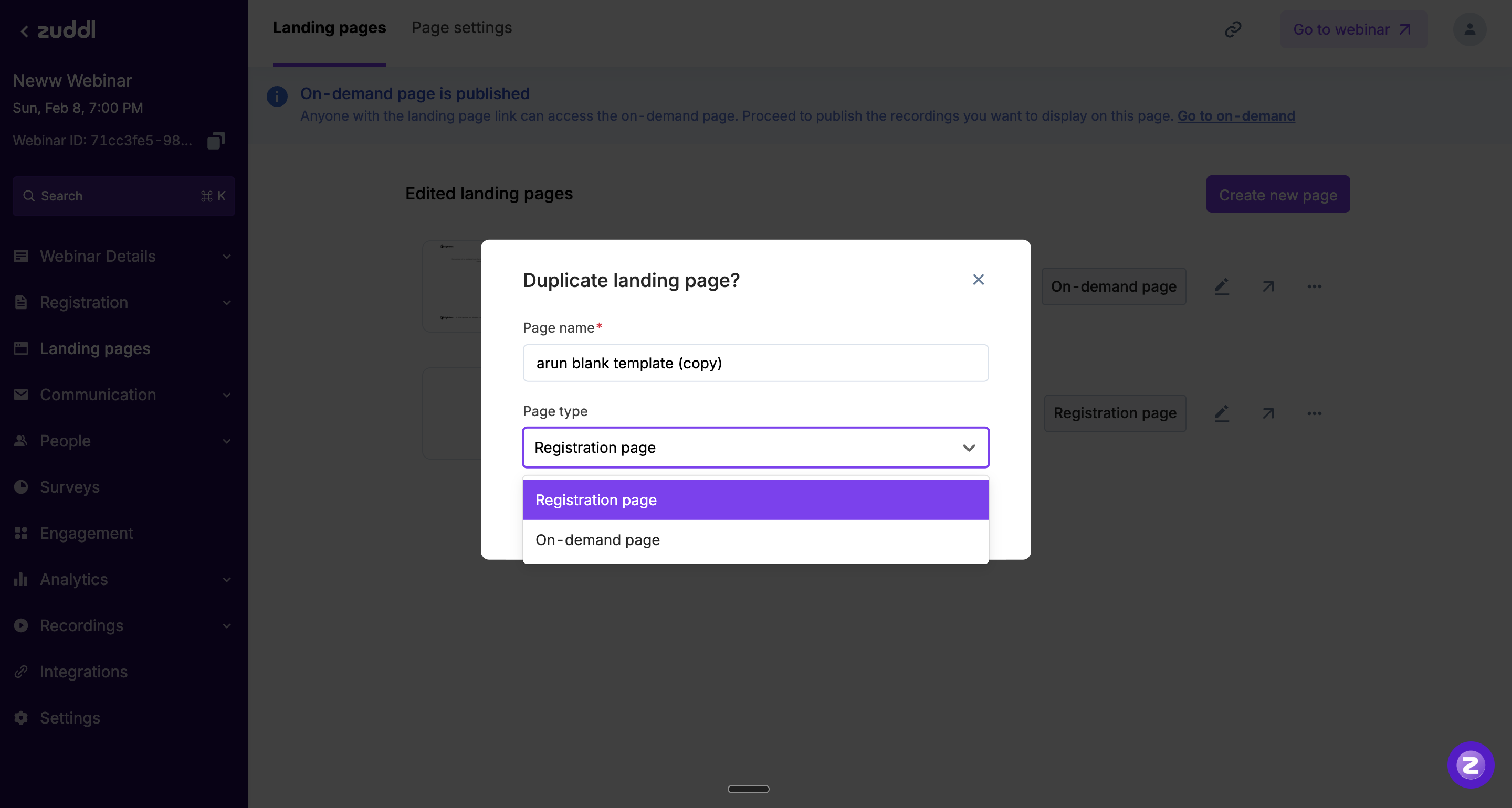This screenshot has height=808, width=1512.
Task: Click Create new page button
Action: click(x=1278, y=195)
